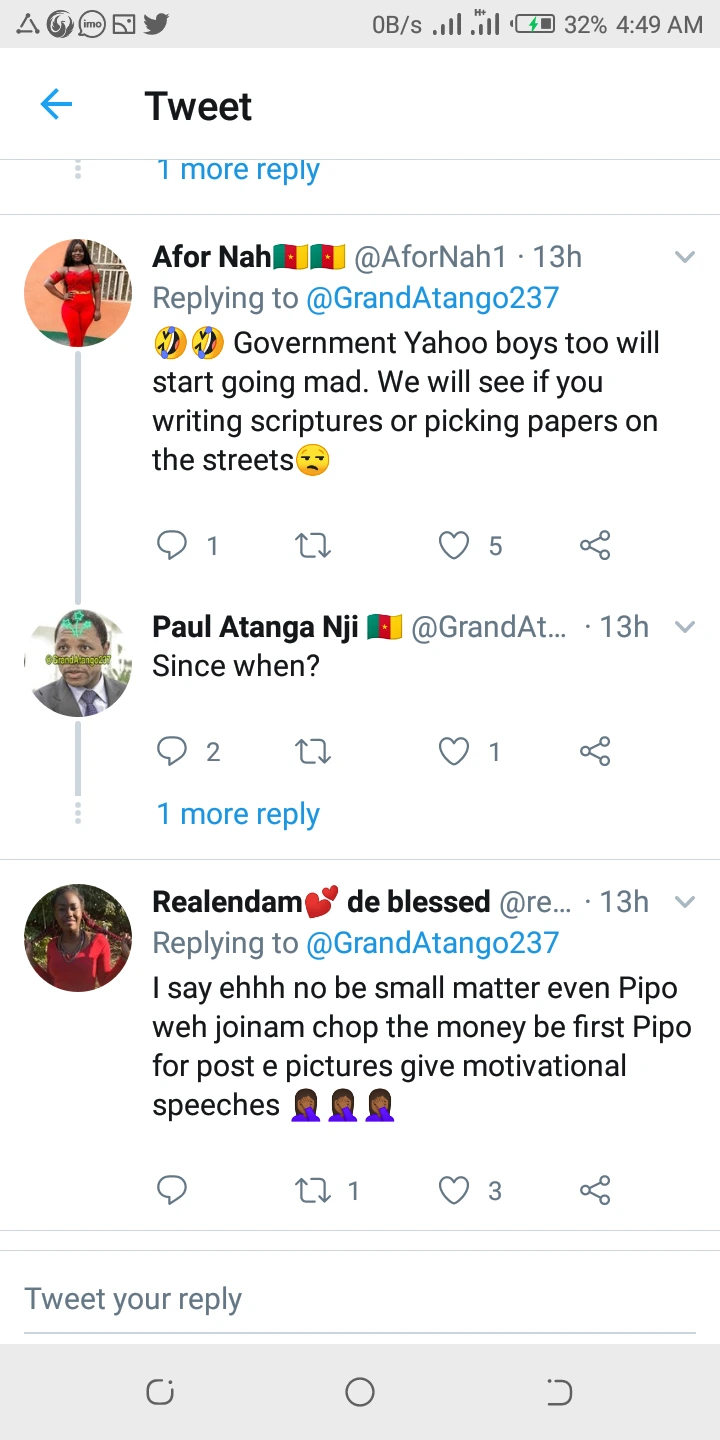The height and width of the screenshot is (1440, 720).
Task: Open options chevron on Realendam's tweet
Action: tap(685, 902)
